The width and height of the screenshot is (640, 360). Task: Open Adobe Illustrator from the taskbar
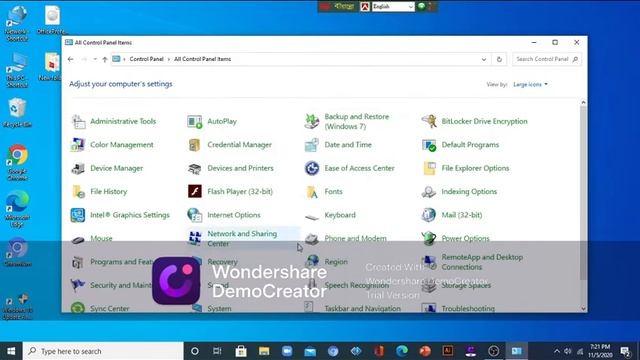coord(448,351)
